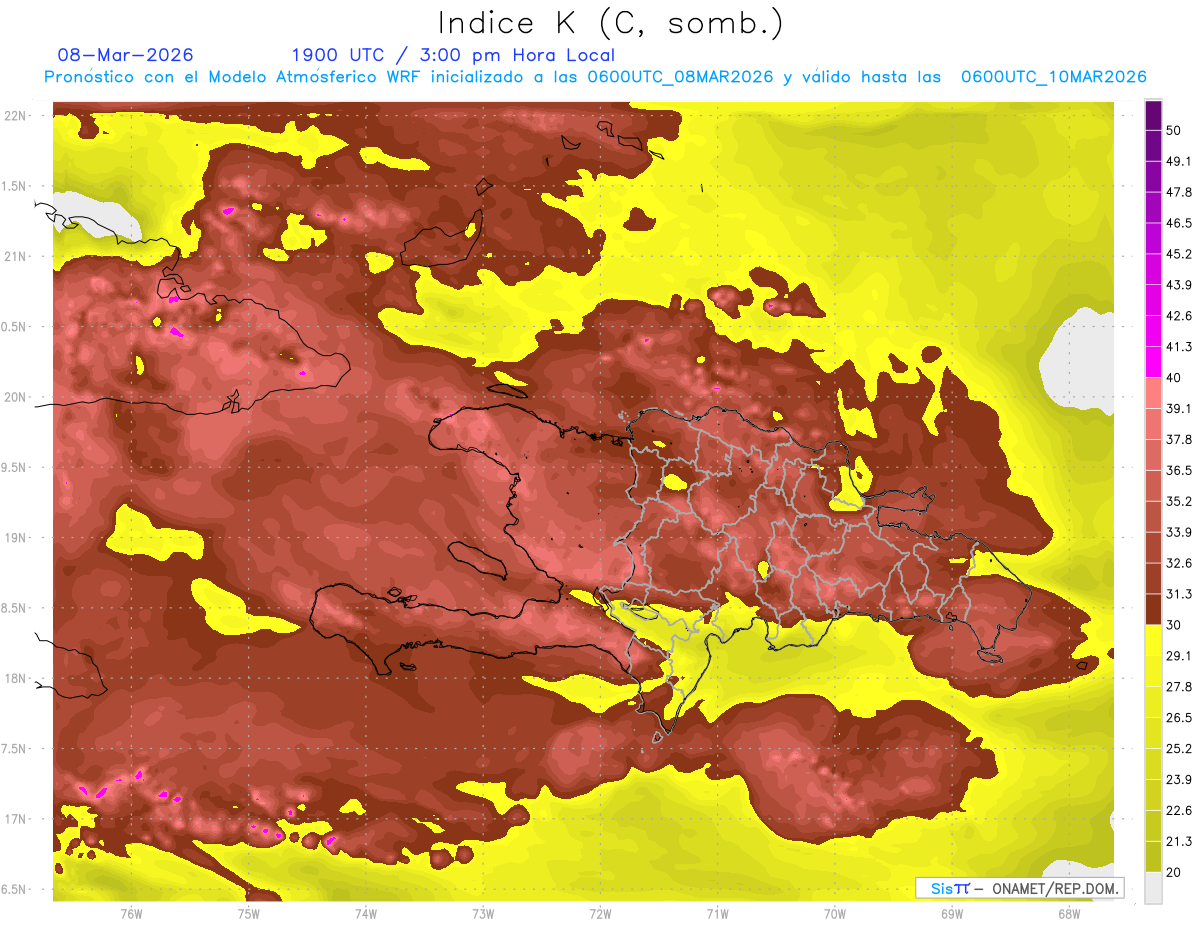Click the legend value "22.6"

click(1179, 811)
